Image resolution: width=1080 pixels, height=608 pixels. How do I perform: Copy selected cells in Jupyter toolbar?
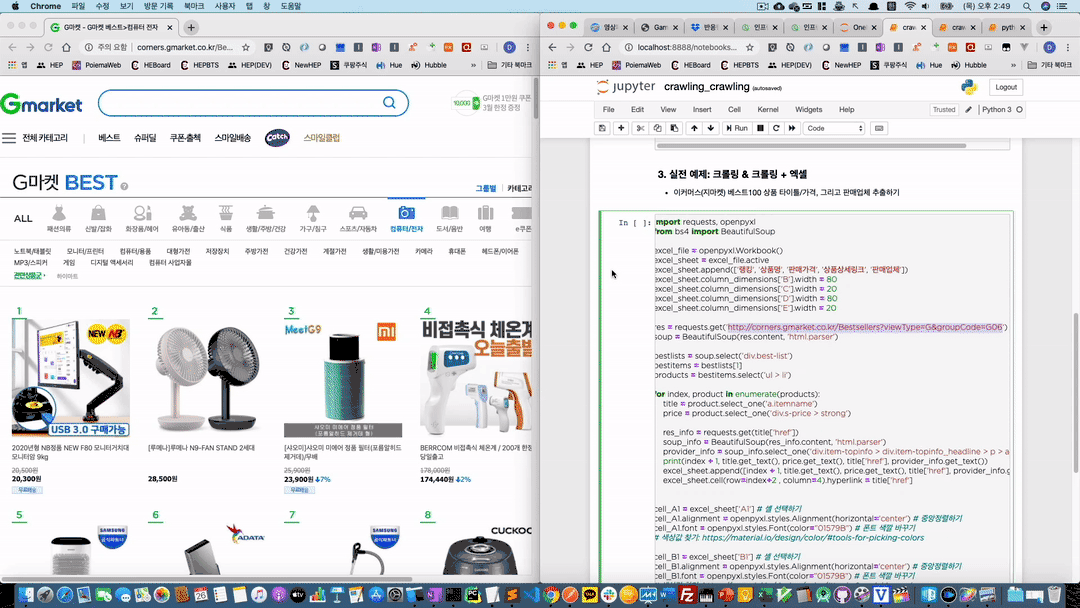coord(657,128)
